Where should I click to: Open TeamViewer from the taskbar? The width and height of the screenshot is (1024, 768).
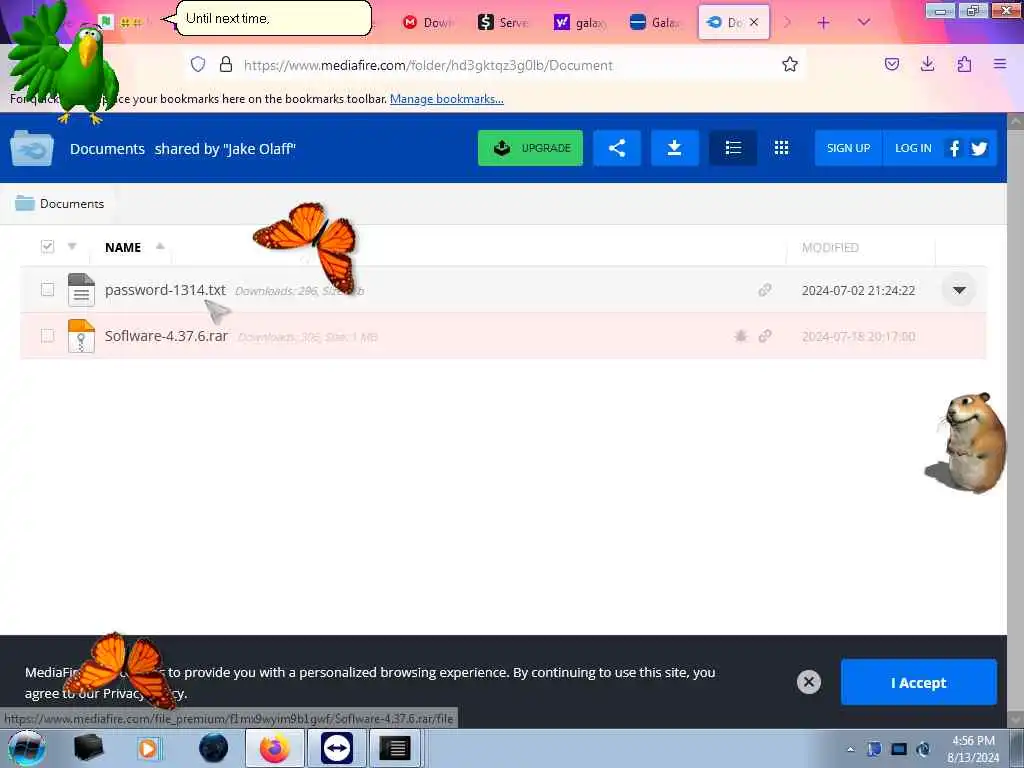pos(336,748)
